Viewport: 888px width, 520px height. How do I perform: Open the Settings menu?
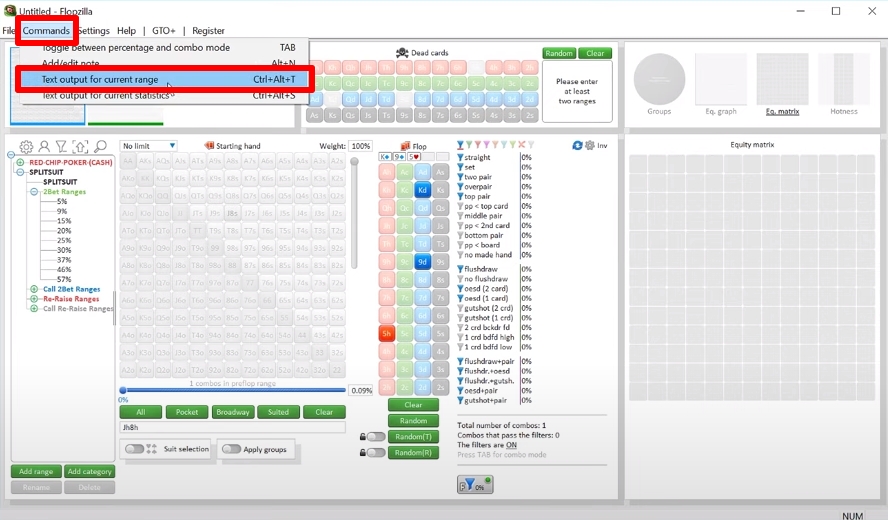93,31
